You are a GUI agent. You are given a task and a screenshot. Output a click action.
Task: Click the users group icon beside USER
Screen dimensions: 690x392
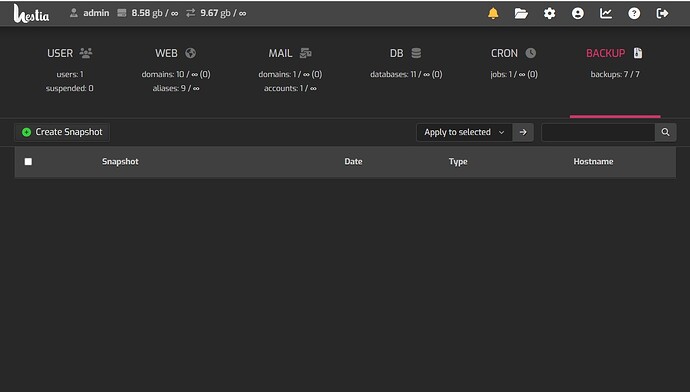[86, 53]
